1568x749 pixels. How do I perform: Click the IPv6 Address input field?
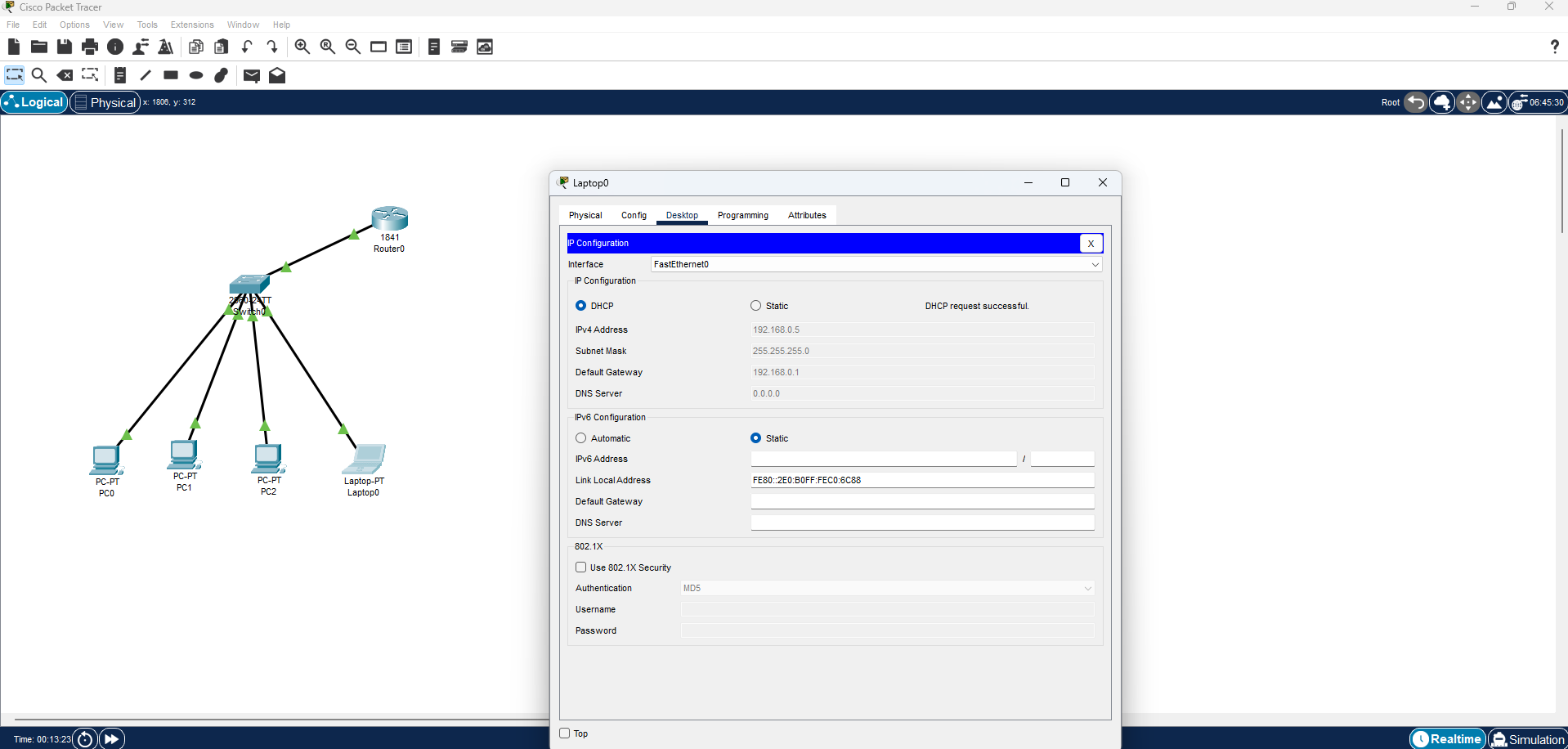884,459
